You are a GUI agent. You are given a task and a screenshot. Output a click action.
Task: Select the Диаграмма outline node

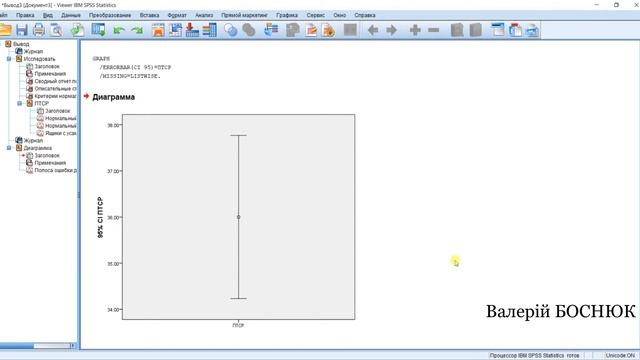38,148
